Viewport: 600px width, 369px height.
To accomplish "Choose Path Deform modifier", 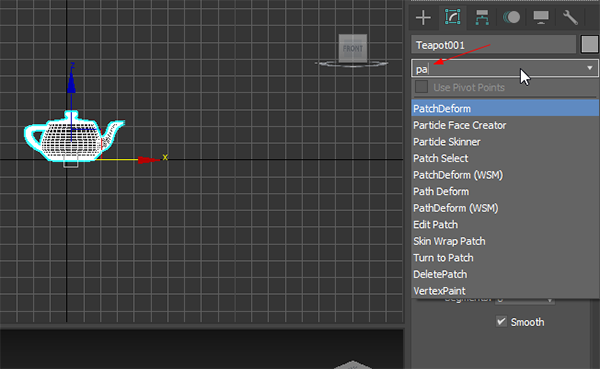I will click(x=505, y=191).
